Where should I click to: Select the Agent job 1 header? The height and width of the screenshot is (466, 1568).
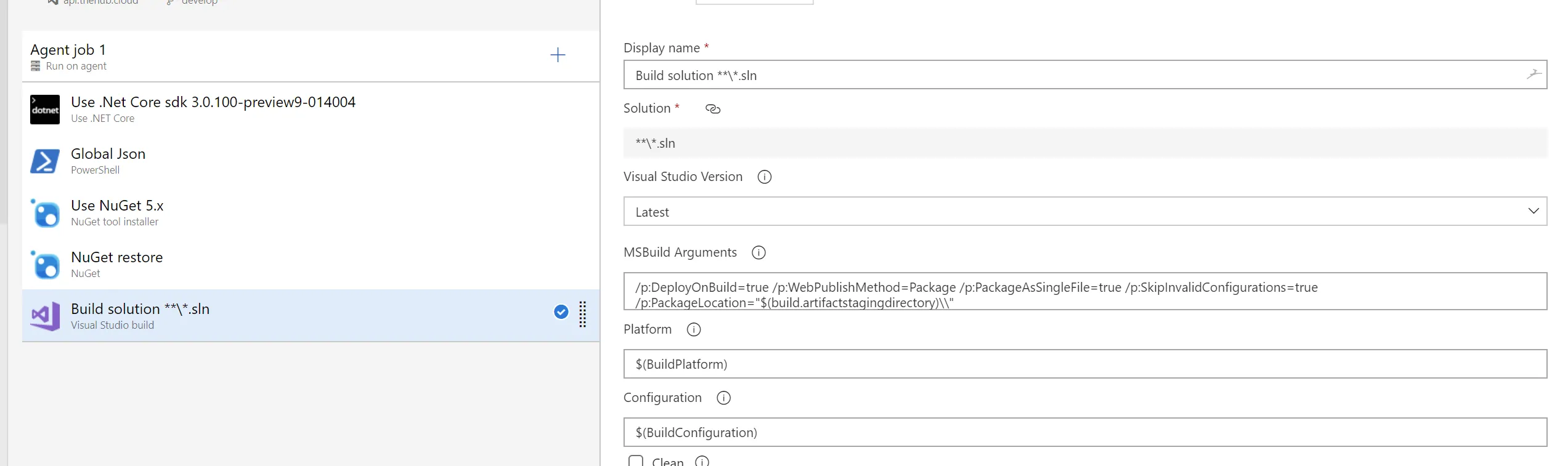pos(246,56)
